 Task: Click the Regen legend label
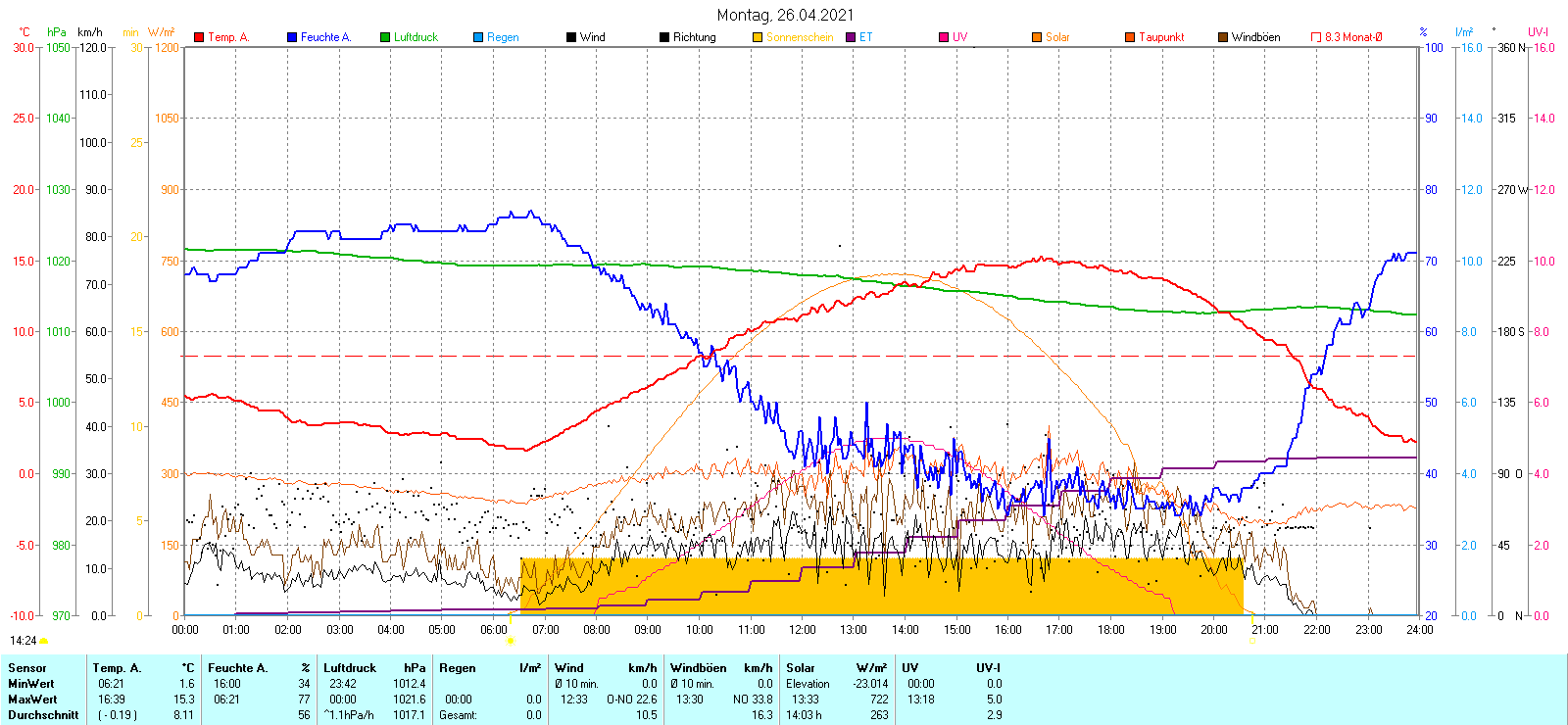(503, 37)
